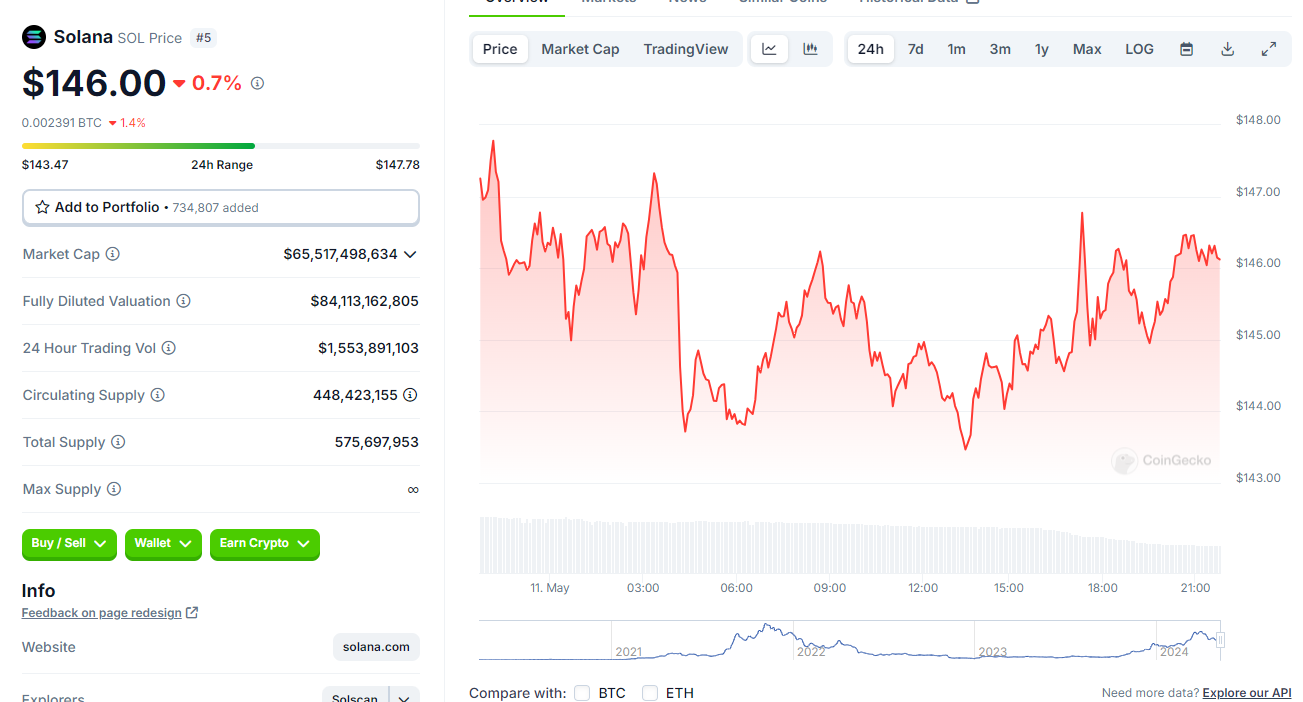Switch to line chart view icon

(769, 49)
